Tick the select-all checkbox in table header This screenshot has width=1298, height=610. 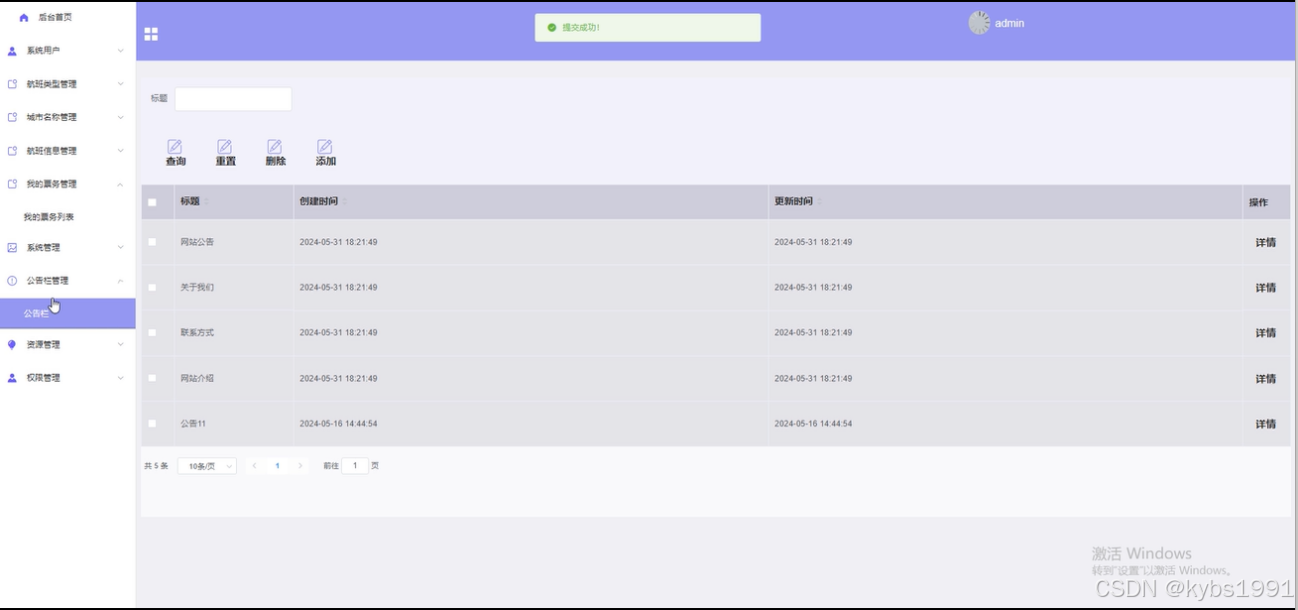pos(152,202)
